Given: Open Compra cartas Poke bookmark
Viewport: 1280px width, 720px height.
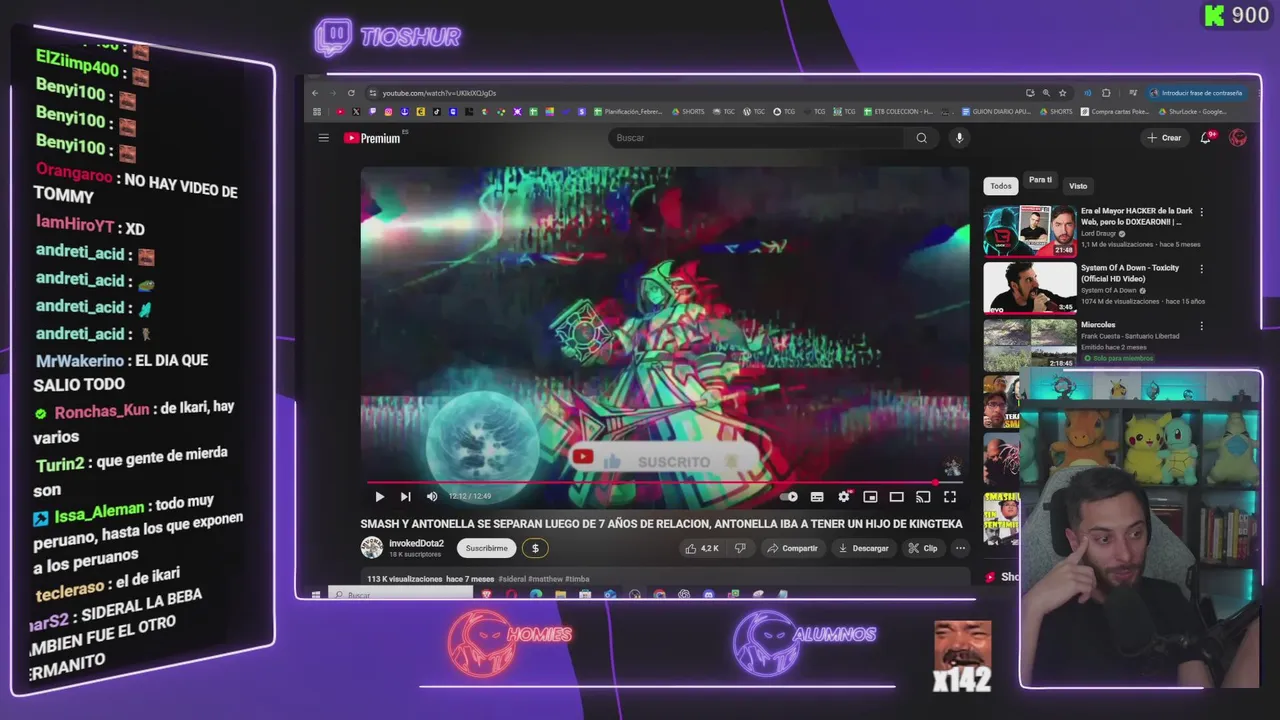Looking at the screenshot, I should [1114, 112].
